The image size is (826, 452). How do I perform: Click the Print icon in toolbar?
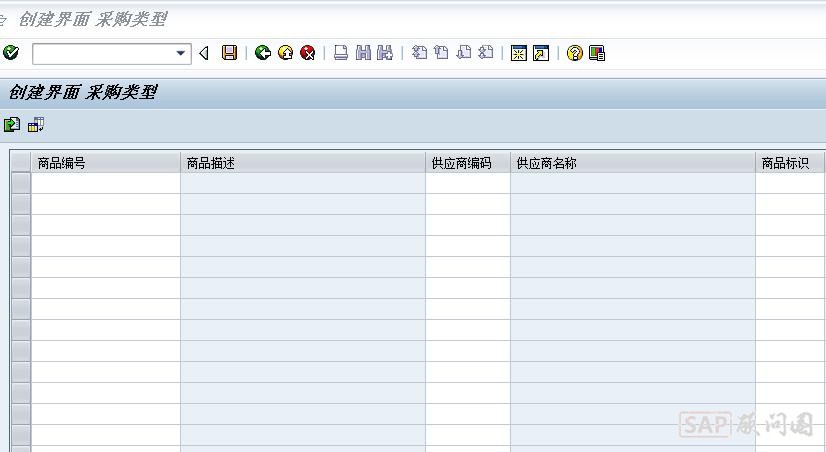coord(341,53)
